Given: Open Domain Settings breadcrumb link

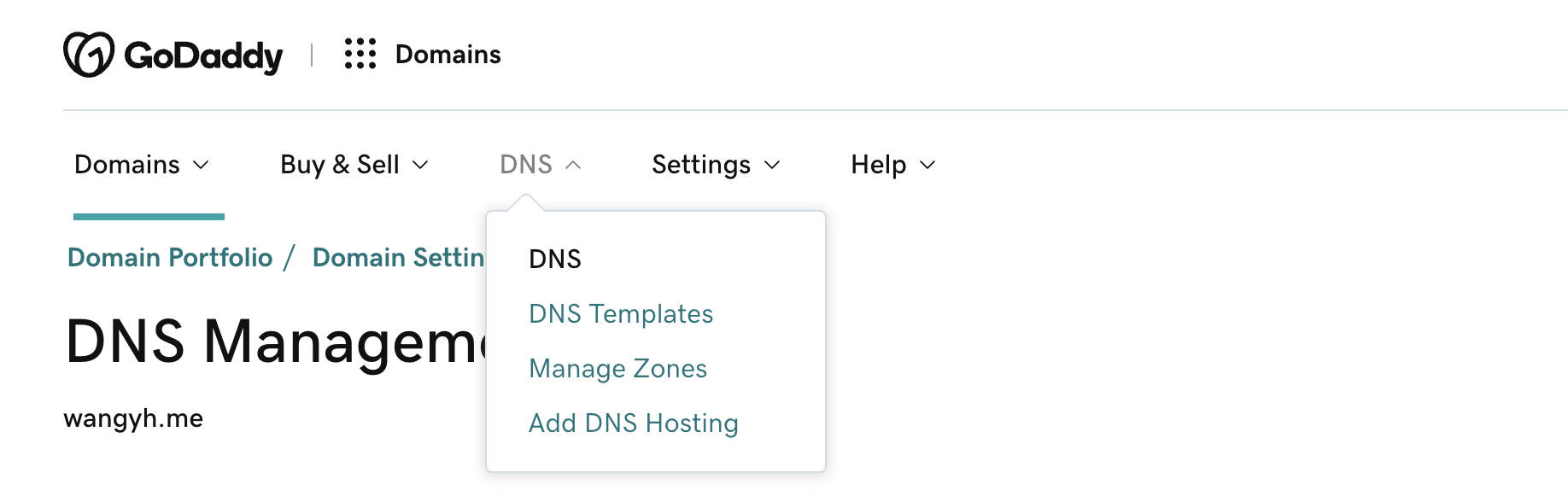Looking at the screenshot, I should click(x=398, y=258).
